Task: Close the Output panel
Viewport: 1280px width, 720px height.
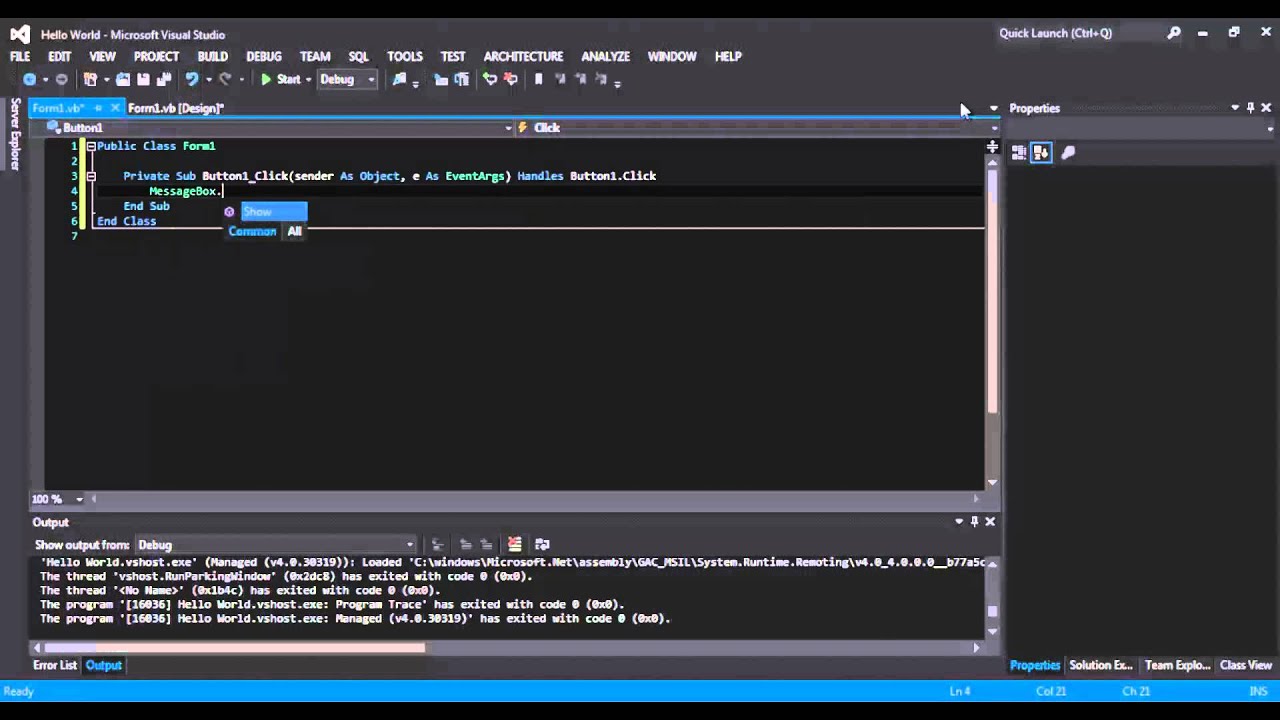Action: point(990,522)
